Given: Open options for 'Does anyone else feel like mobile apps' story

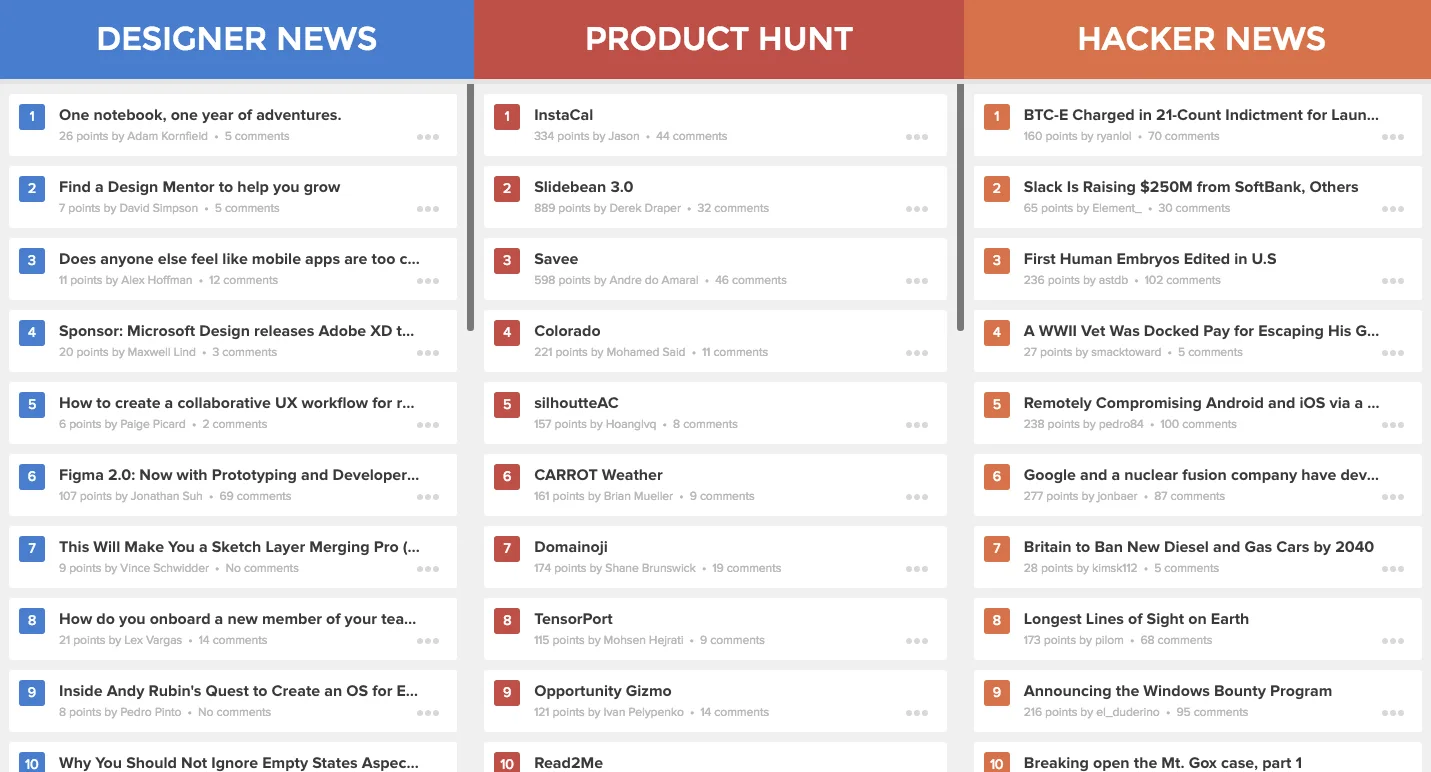Looking at the screenshot, I should pyautogui.click(x=428, y=281).
